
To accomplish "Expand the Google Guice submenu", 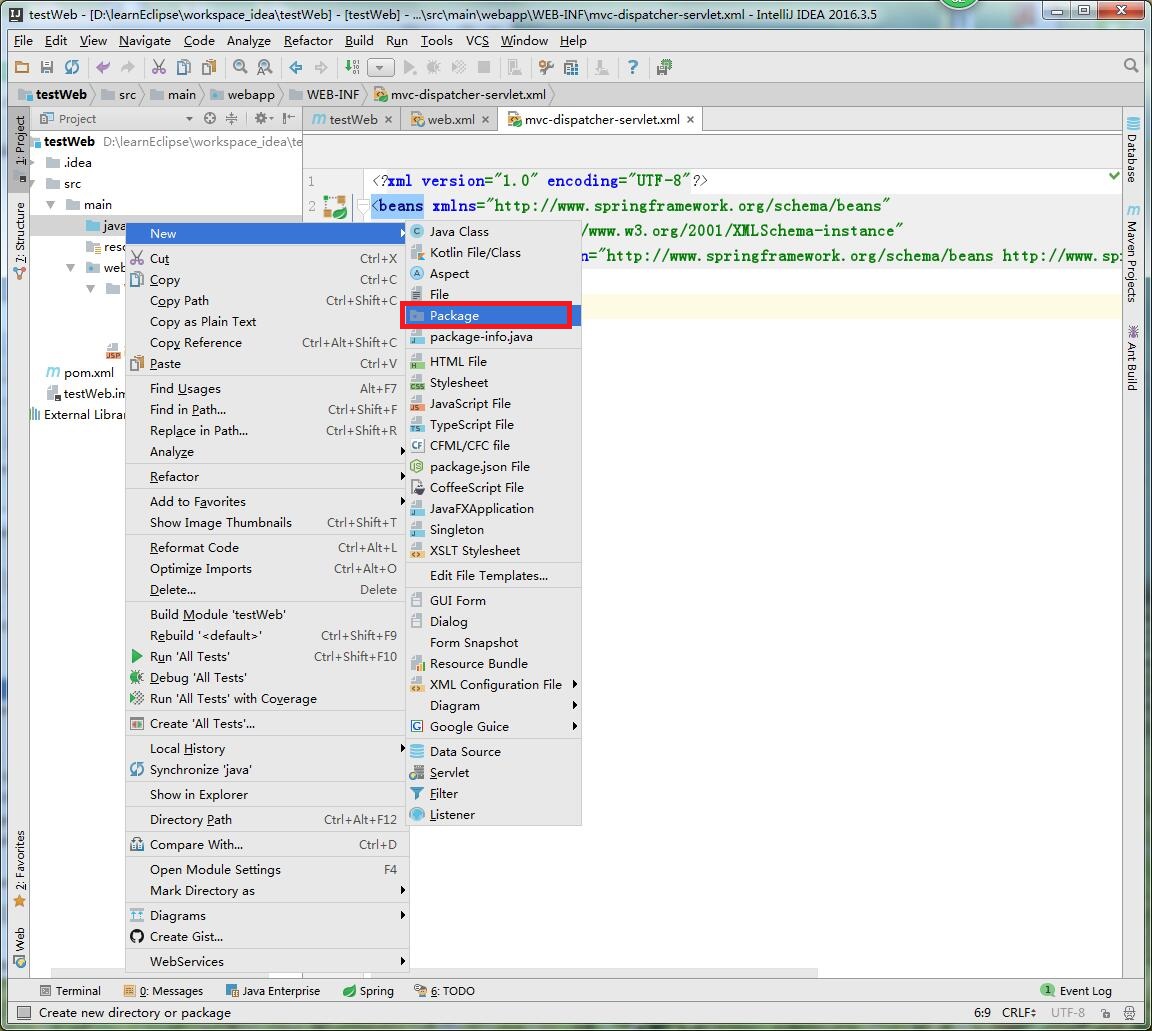I will pos(493,726).
